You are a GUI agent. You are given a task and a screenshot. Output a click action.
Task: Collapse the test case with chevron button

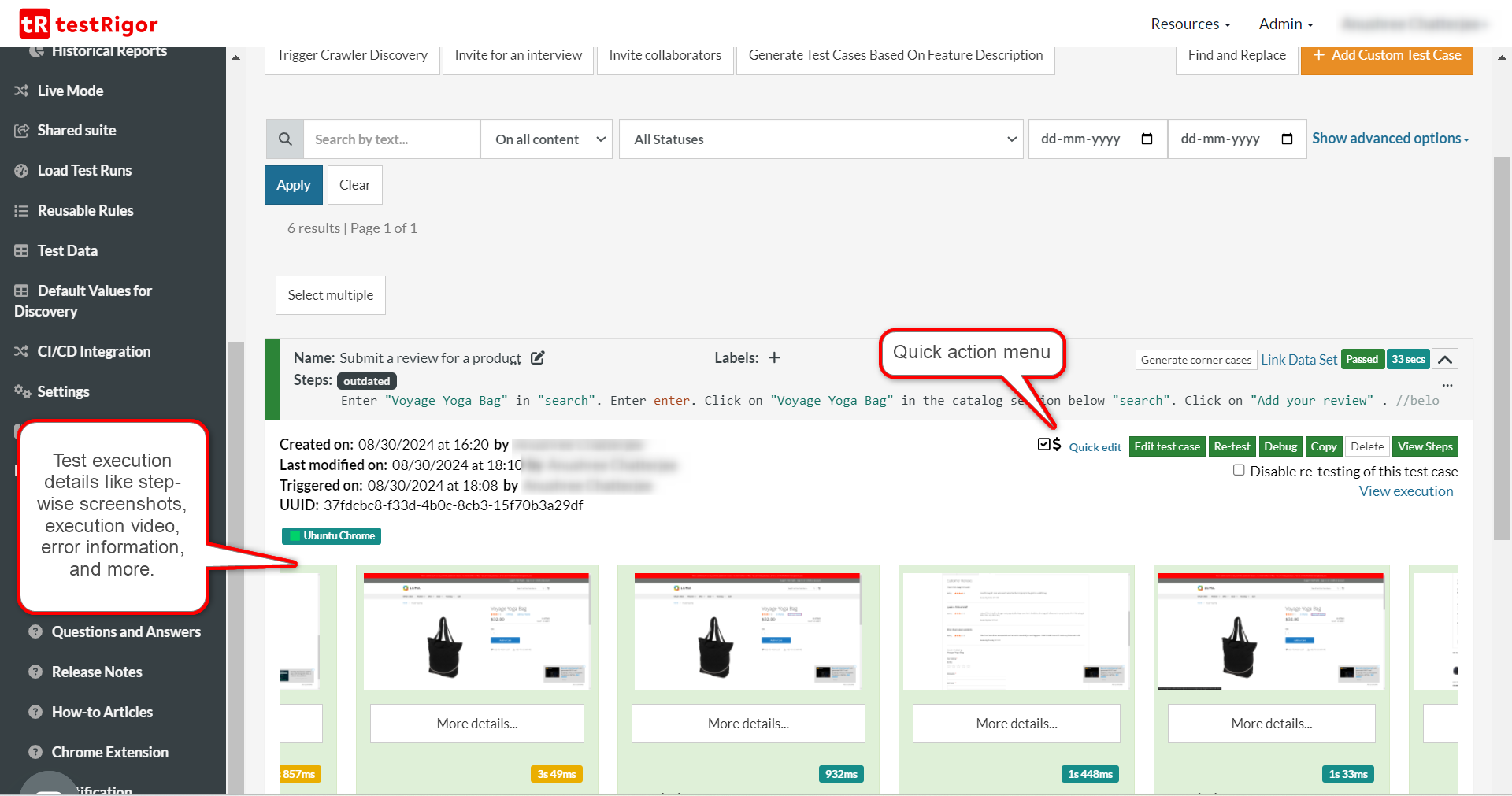(1444, 360)
